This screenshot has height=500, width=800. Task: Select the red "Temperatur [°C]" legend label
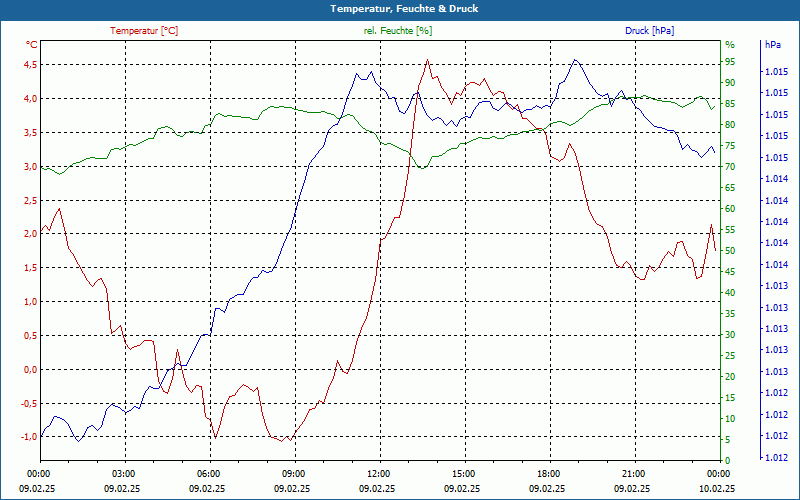[144, 31]
